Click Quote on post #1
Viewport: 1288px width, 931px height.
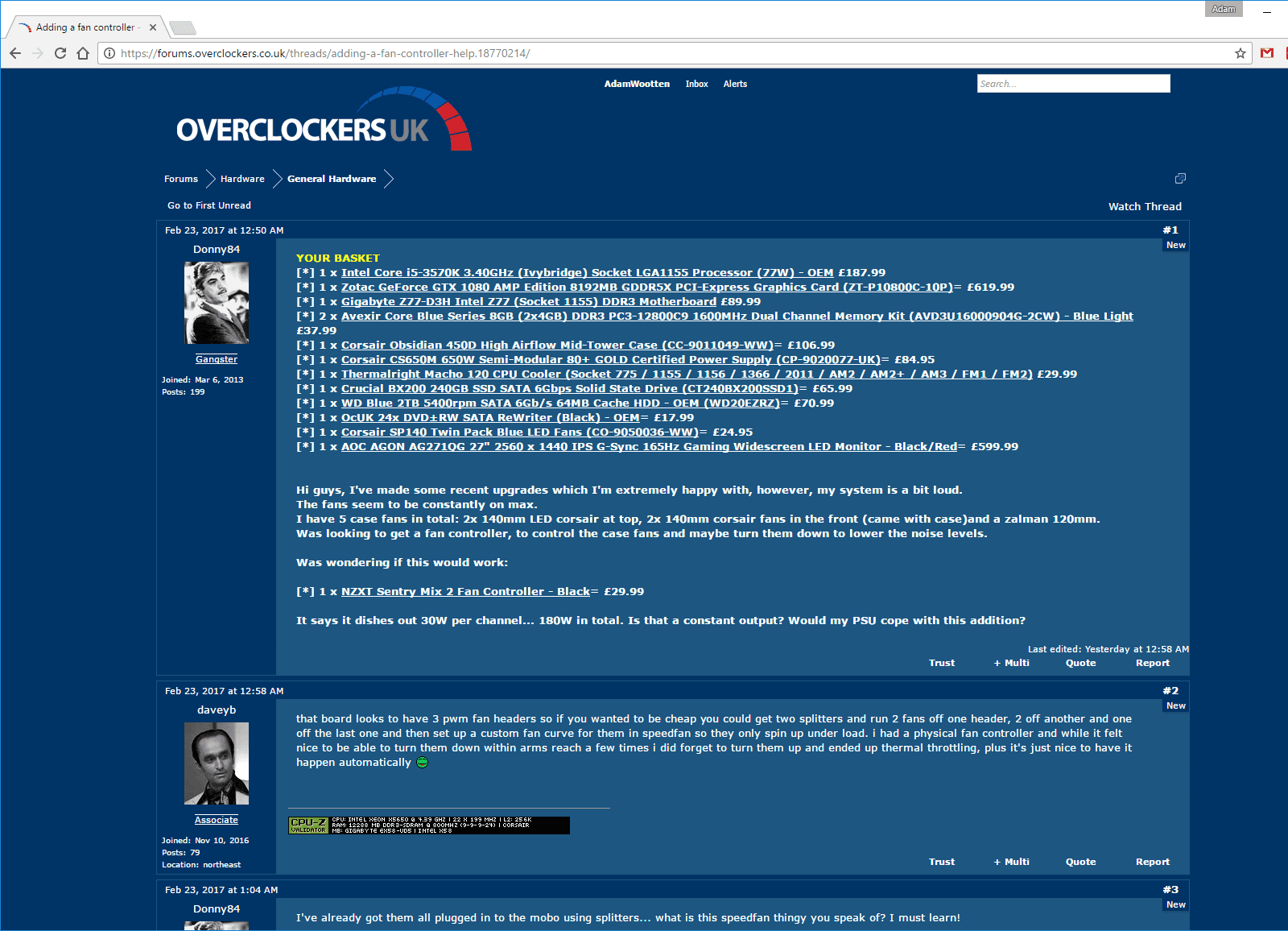pyautogui.click(x=1081, y=663)
